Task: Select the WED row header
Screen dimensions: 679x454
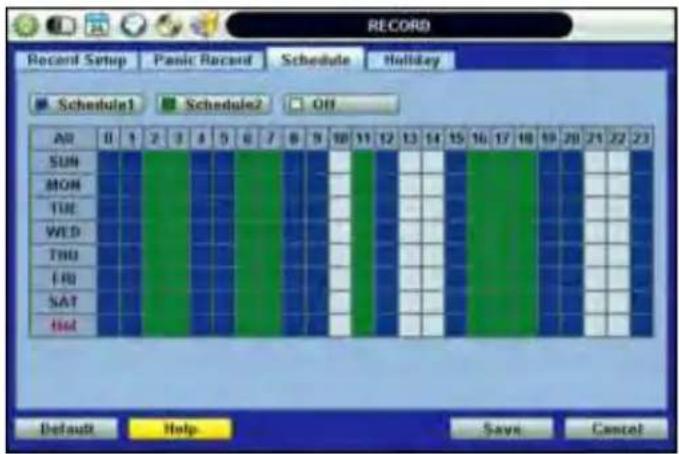Action: (x=63, y=232)
